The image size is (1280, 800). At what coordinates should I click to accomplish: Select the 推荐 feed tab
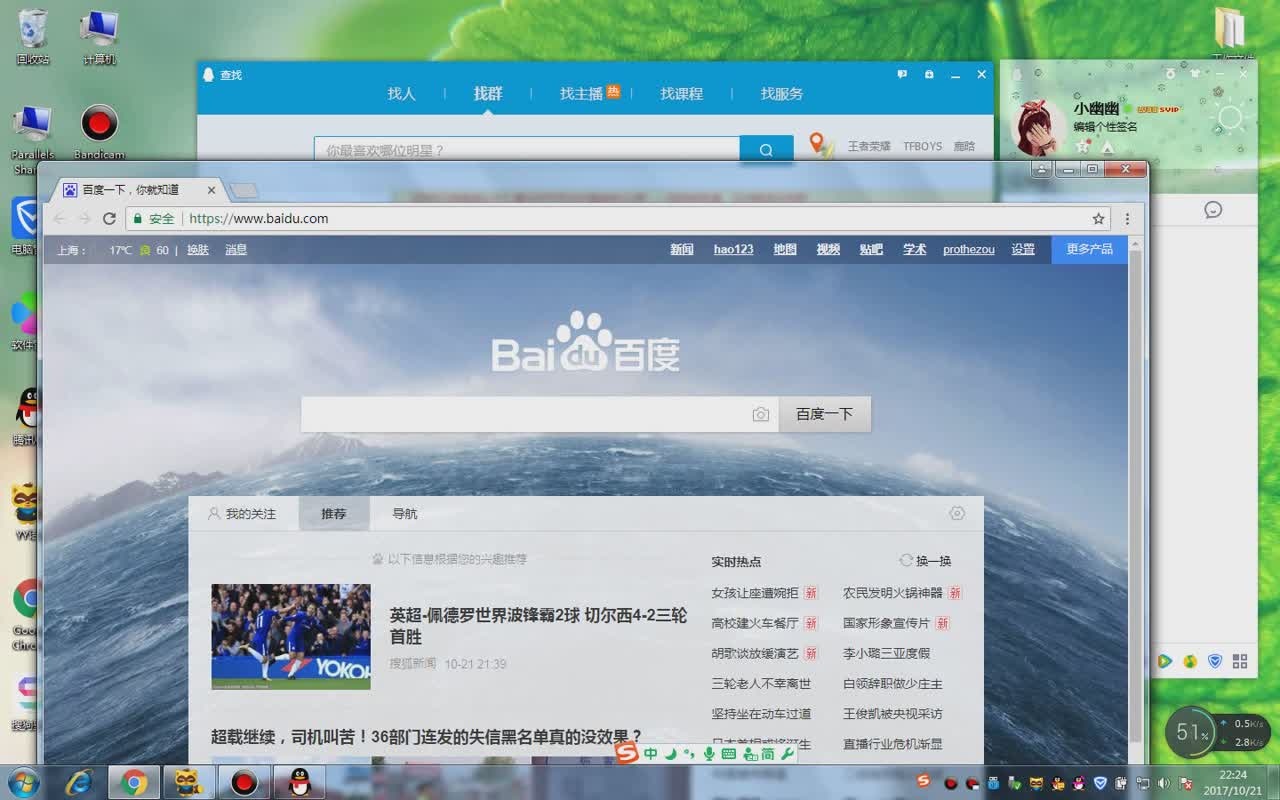(x=334, y=513)
